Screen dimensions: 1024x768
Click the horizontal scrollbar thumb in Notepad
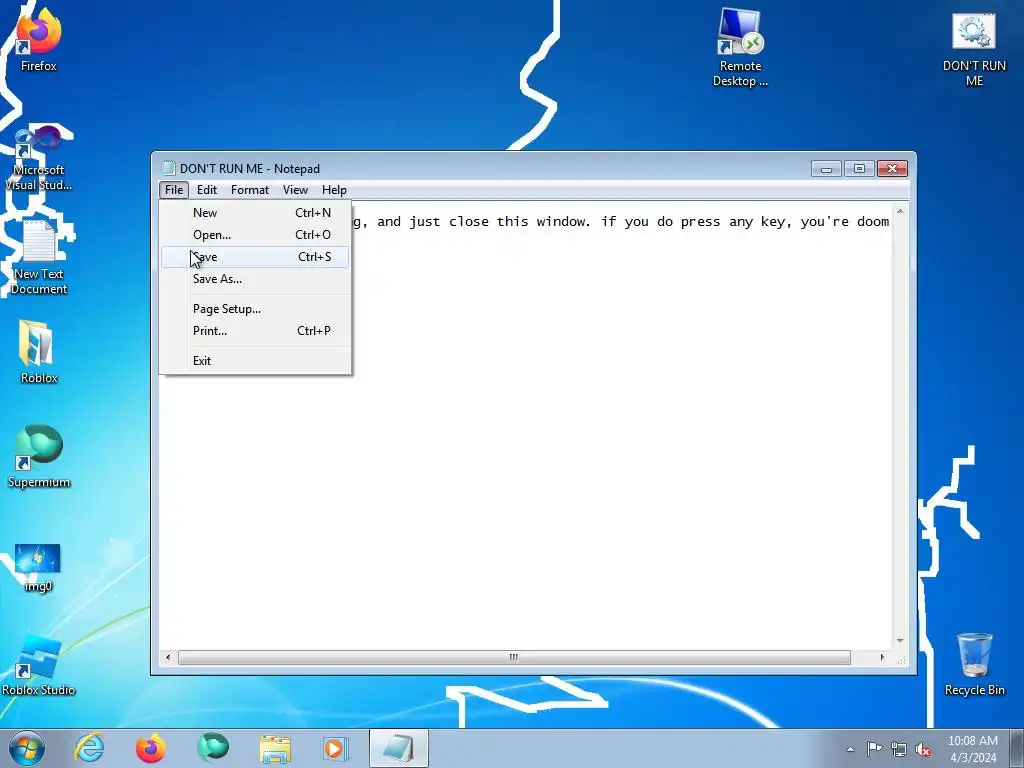(514, 657)
